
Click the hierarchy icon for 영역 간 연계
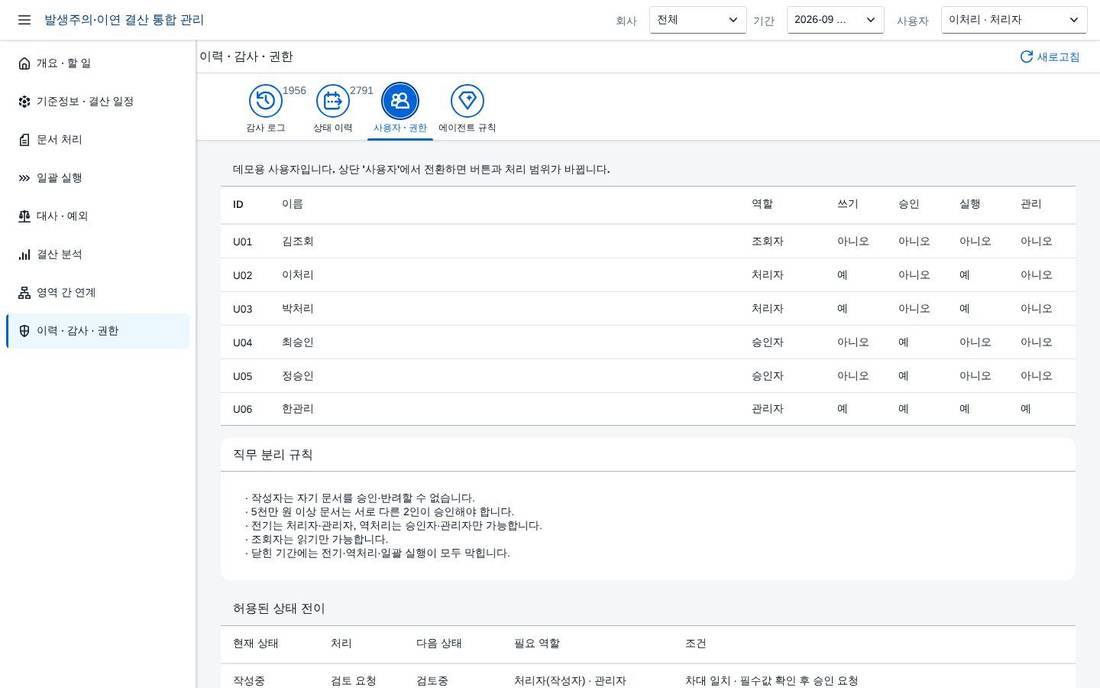pos(24,292)
